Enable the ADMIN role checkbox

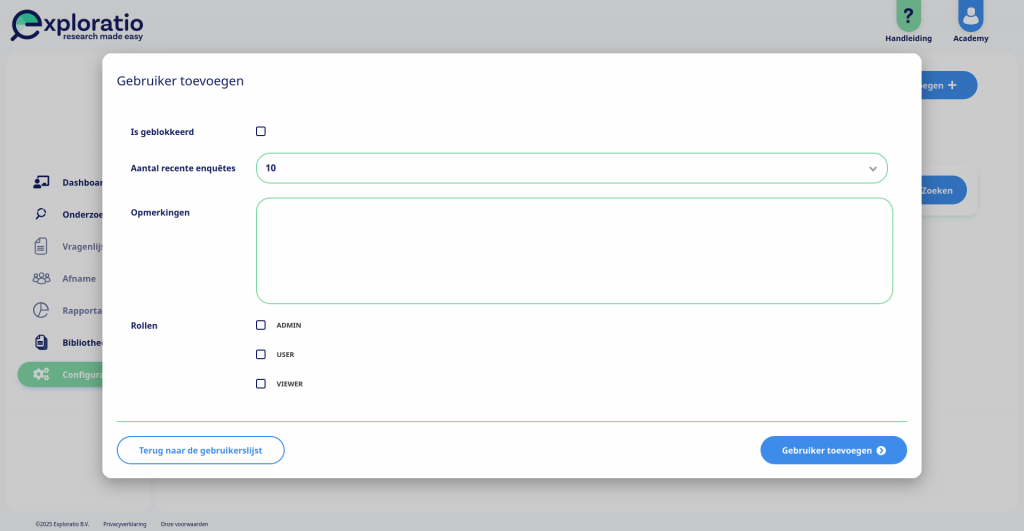[x=261, y=325]
